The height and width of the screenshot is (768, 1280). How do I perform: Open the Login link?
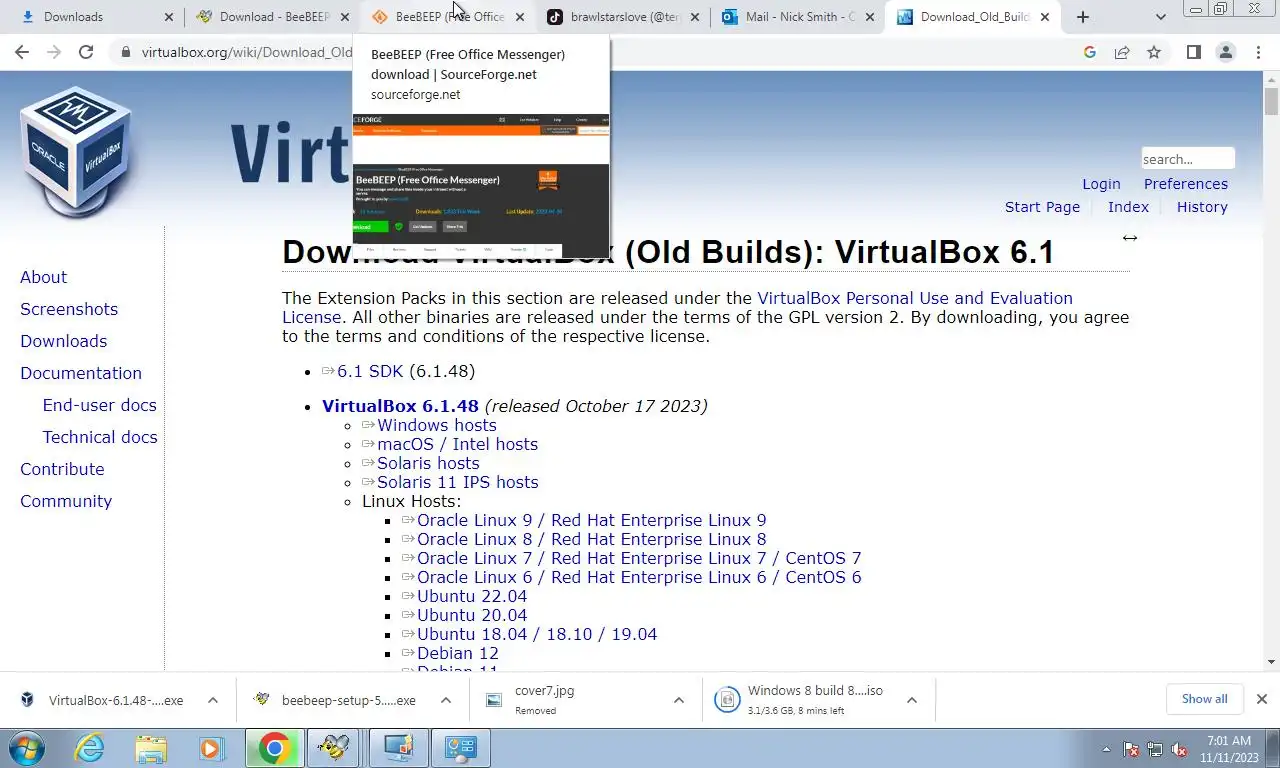pos(1101,184)
